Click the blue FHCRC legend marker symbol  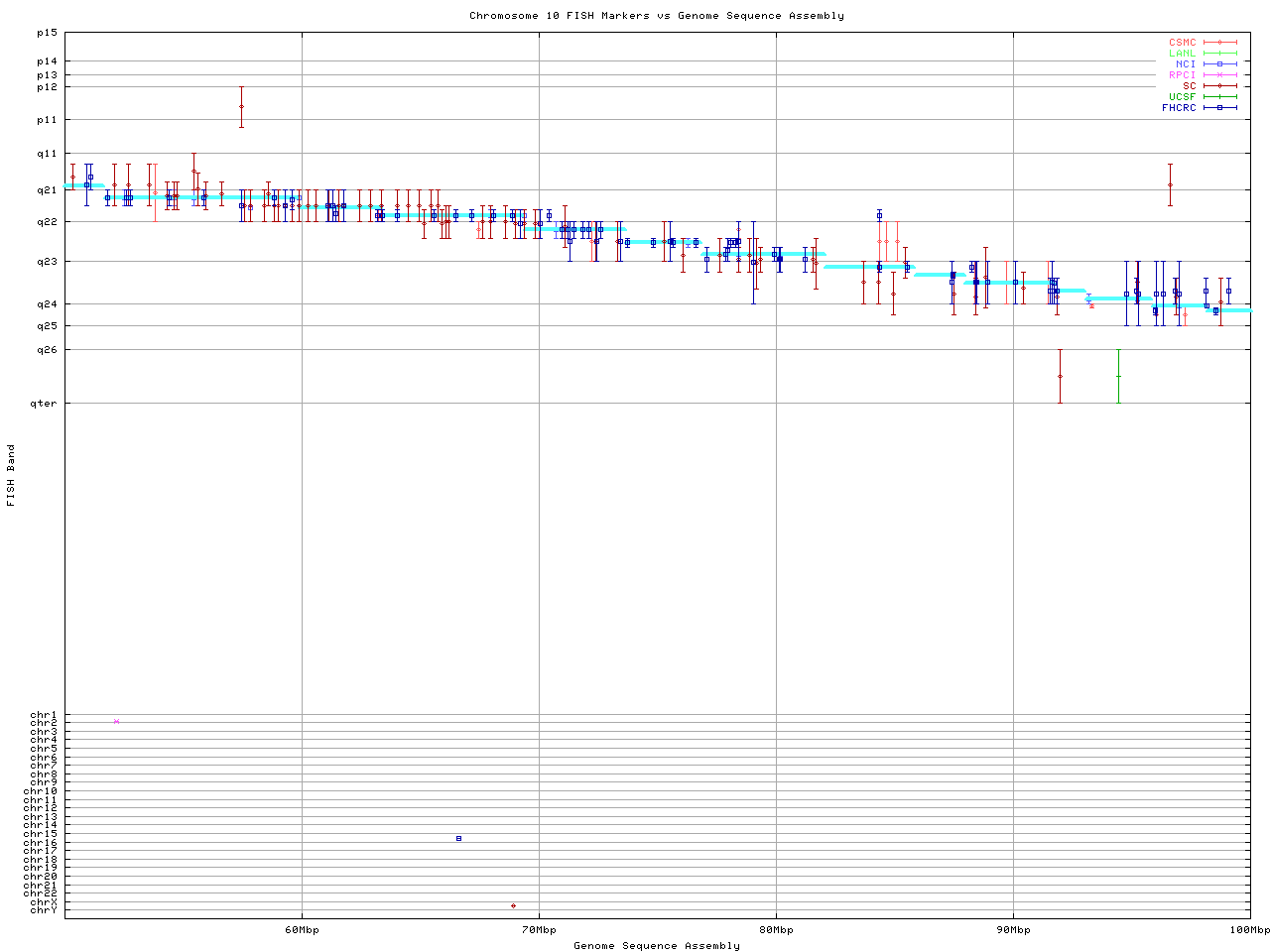point(1219,108)
